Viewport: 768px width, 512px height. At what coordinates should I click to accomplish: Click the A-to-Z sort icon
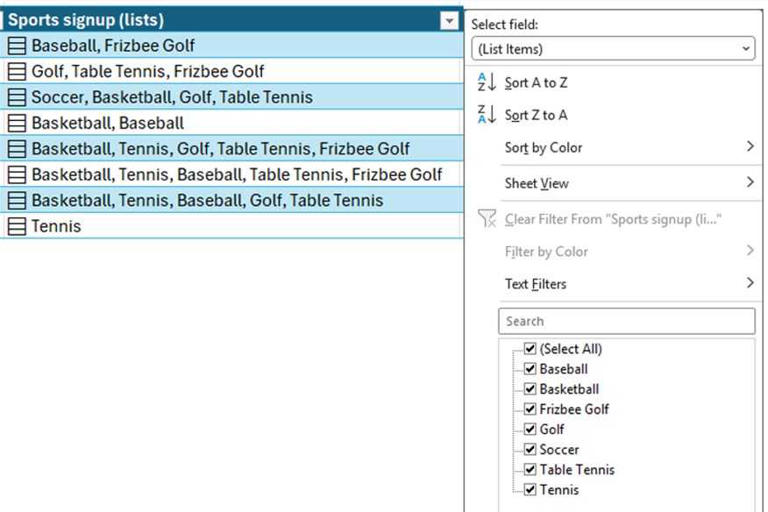click(487, 82)
